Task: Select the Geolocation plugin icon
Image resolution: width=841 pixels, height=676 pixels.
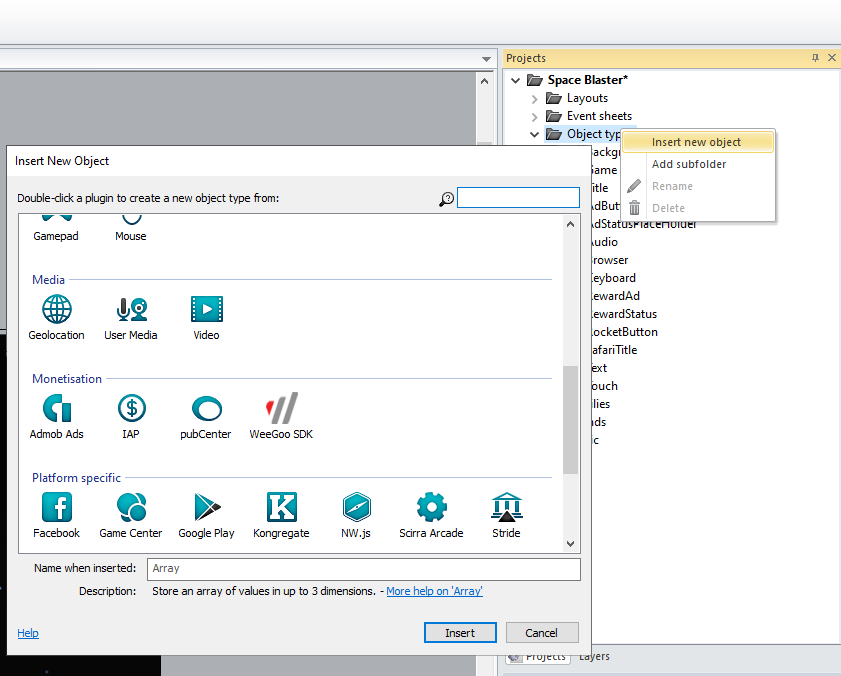Action: click(57, 309)
